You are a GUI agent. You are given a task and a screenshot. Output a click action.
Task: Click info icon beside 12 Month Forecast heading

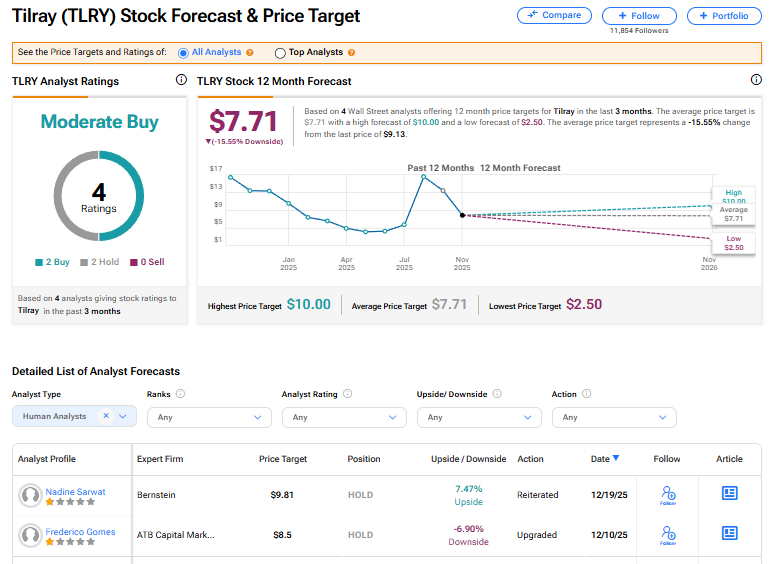click(755, 80)
